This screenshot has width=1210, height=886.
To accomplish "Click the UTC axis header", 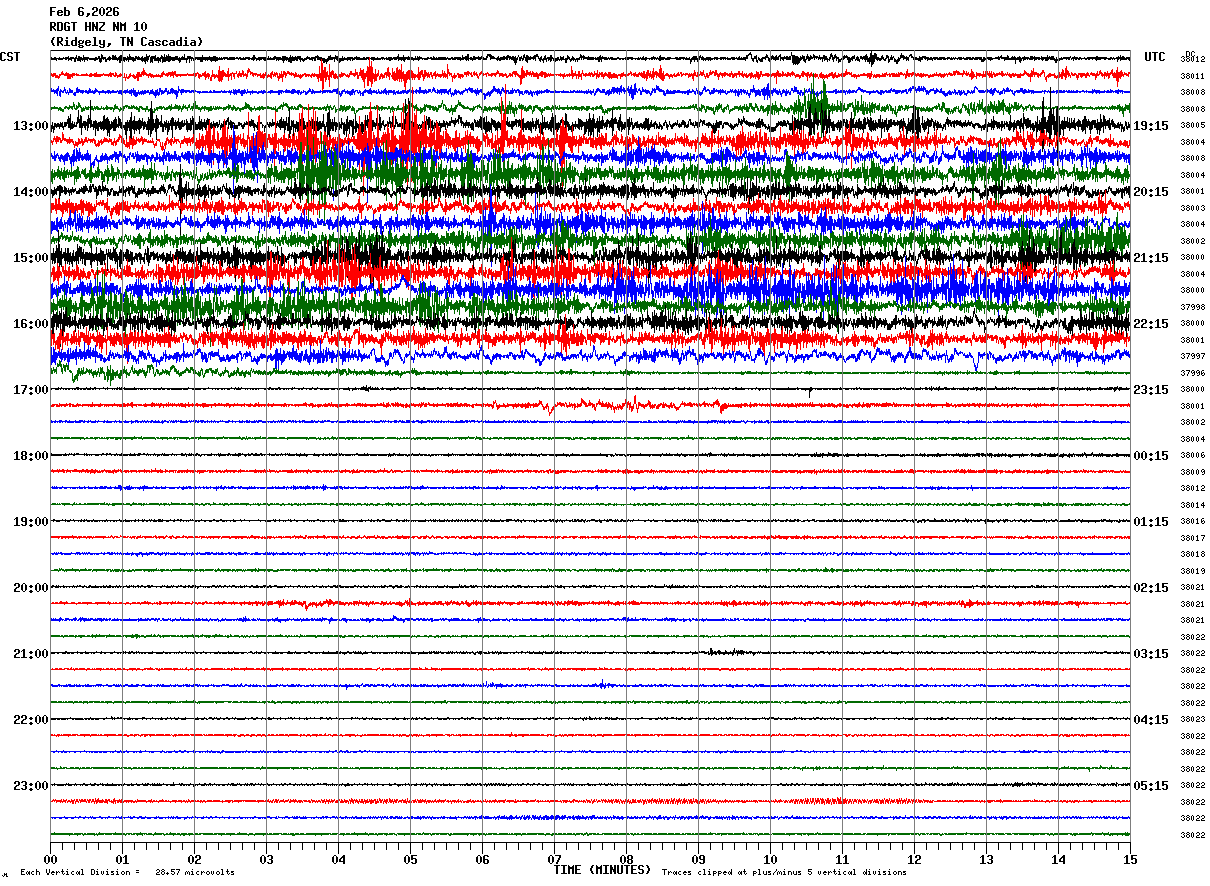I will click(1155, 57).
